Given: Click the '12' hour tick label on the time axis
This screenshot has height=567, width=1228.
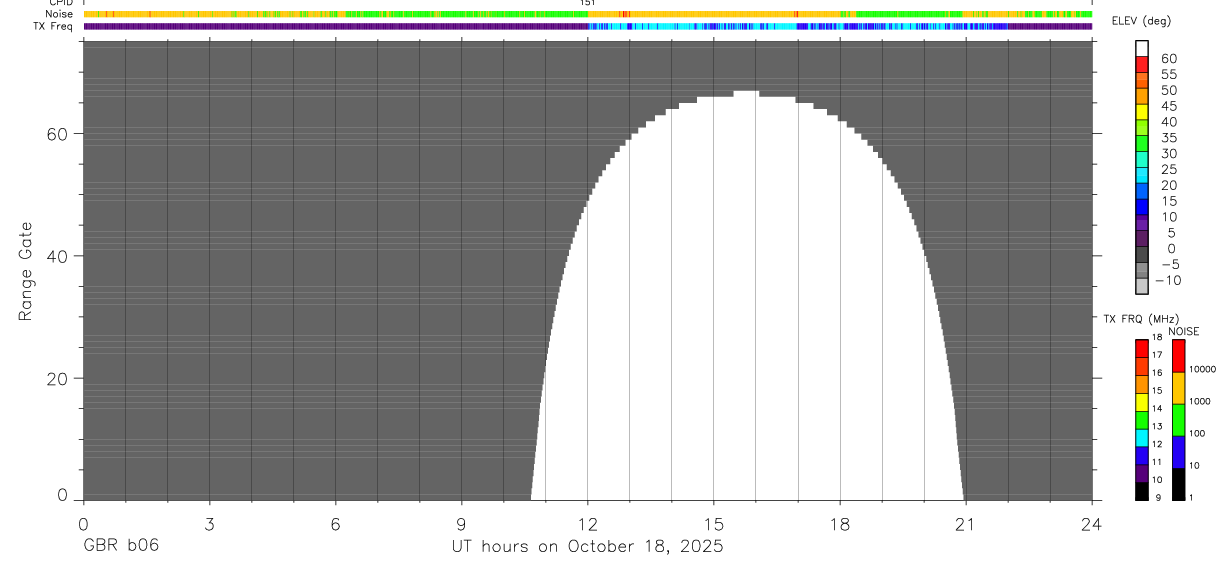Looking at the screenshot, I should point(588,523).
